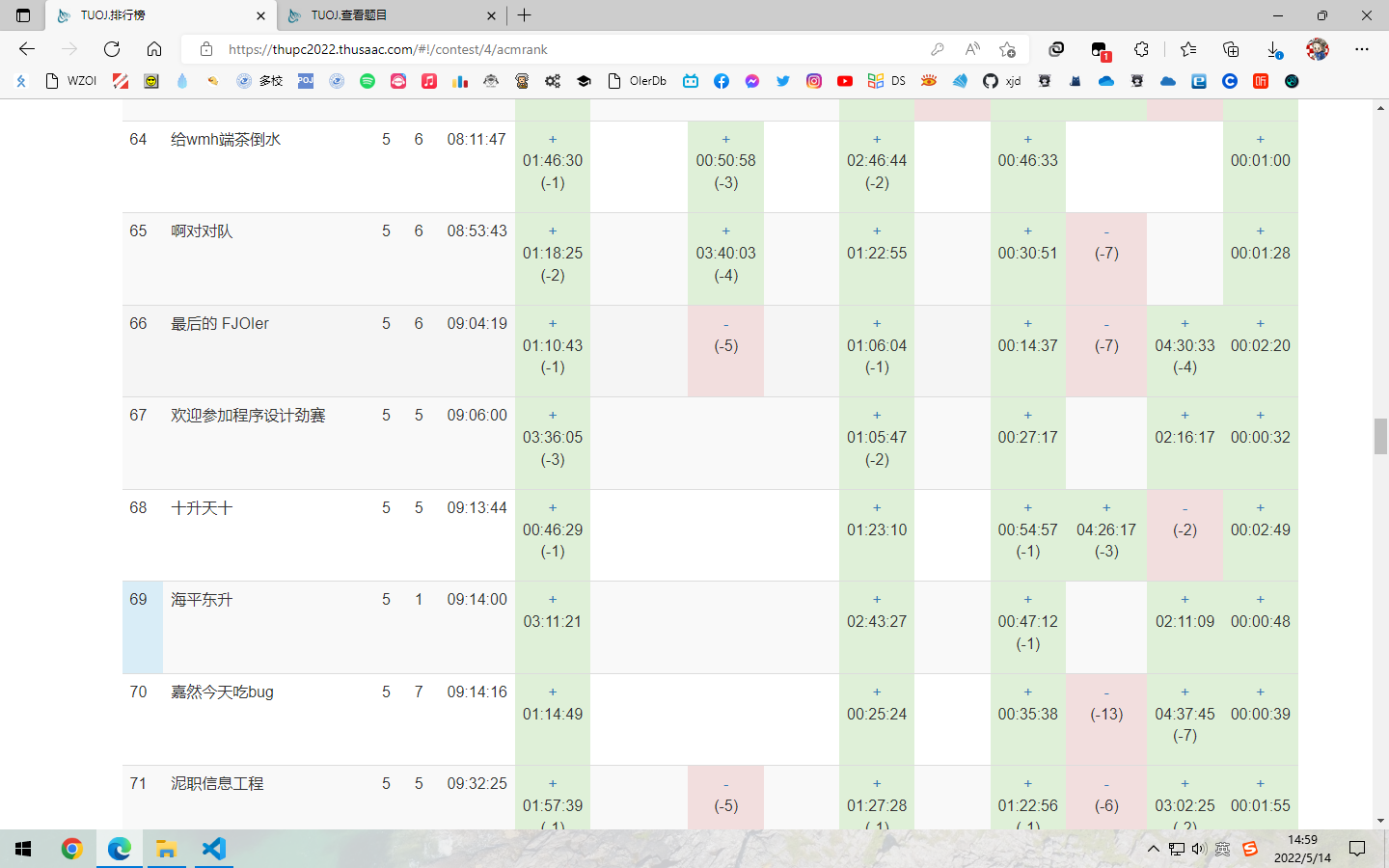Open the WZOI bookmark
Viewport: 1389px width, 868px height.
pos(71,81)
